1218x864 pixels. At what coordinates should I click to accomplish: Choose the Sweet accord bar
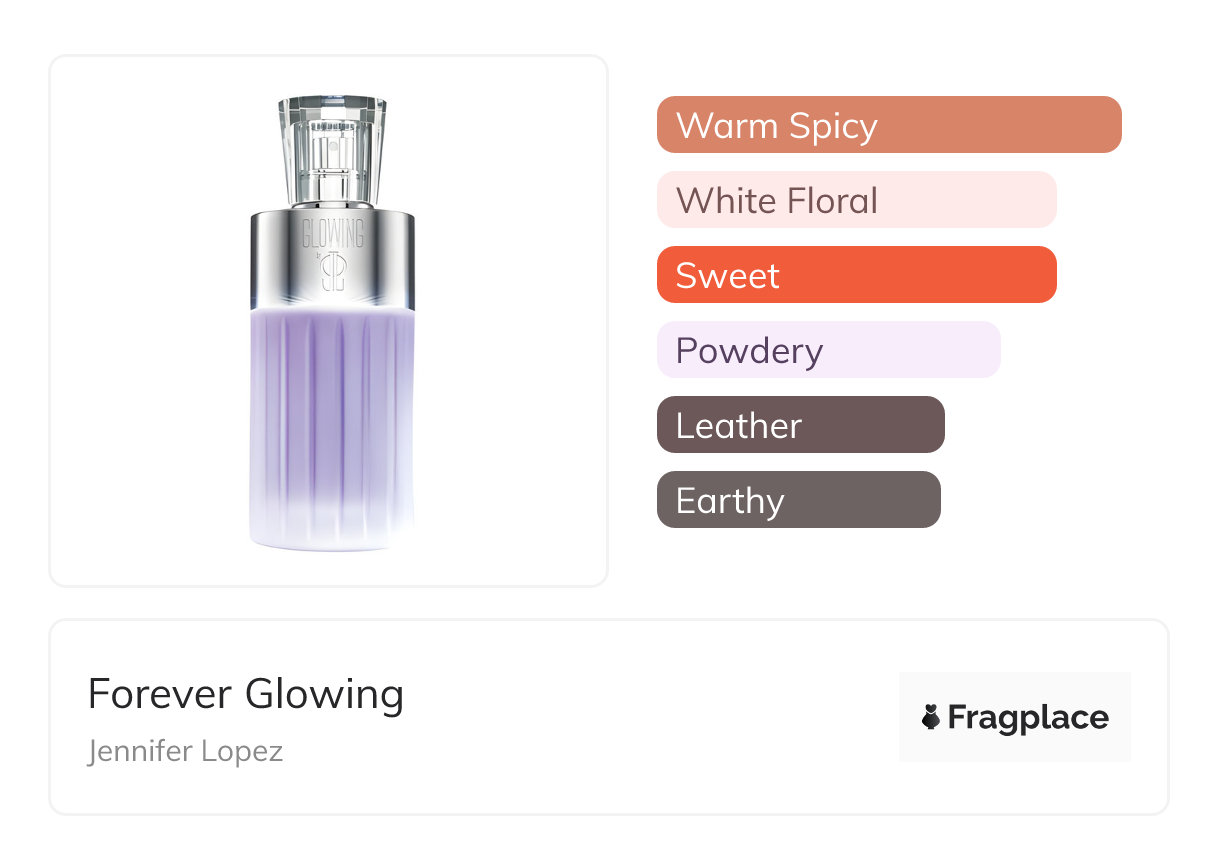pyautogui.click(x=856, y=275)
